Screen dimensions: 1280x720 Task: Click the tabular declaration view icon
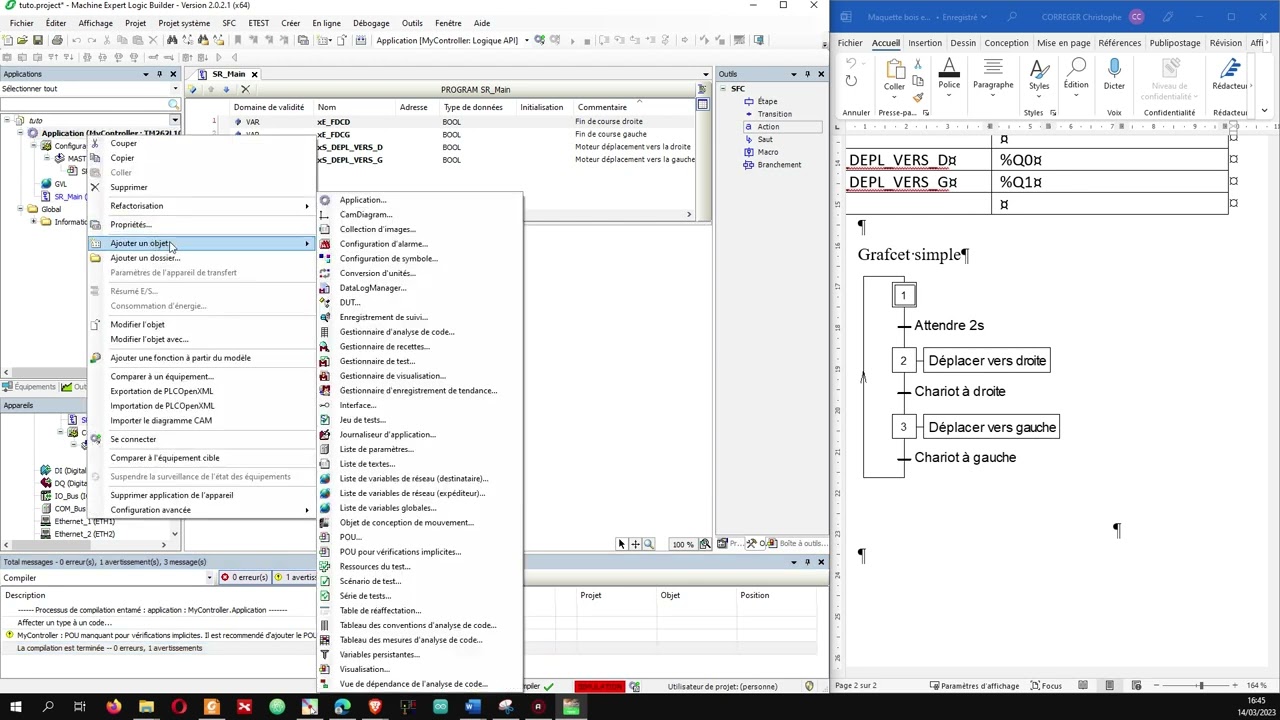(x=703, y=104)
